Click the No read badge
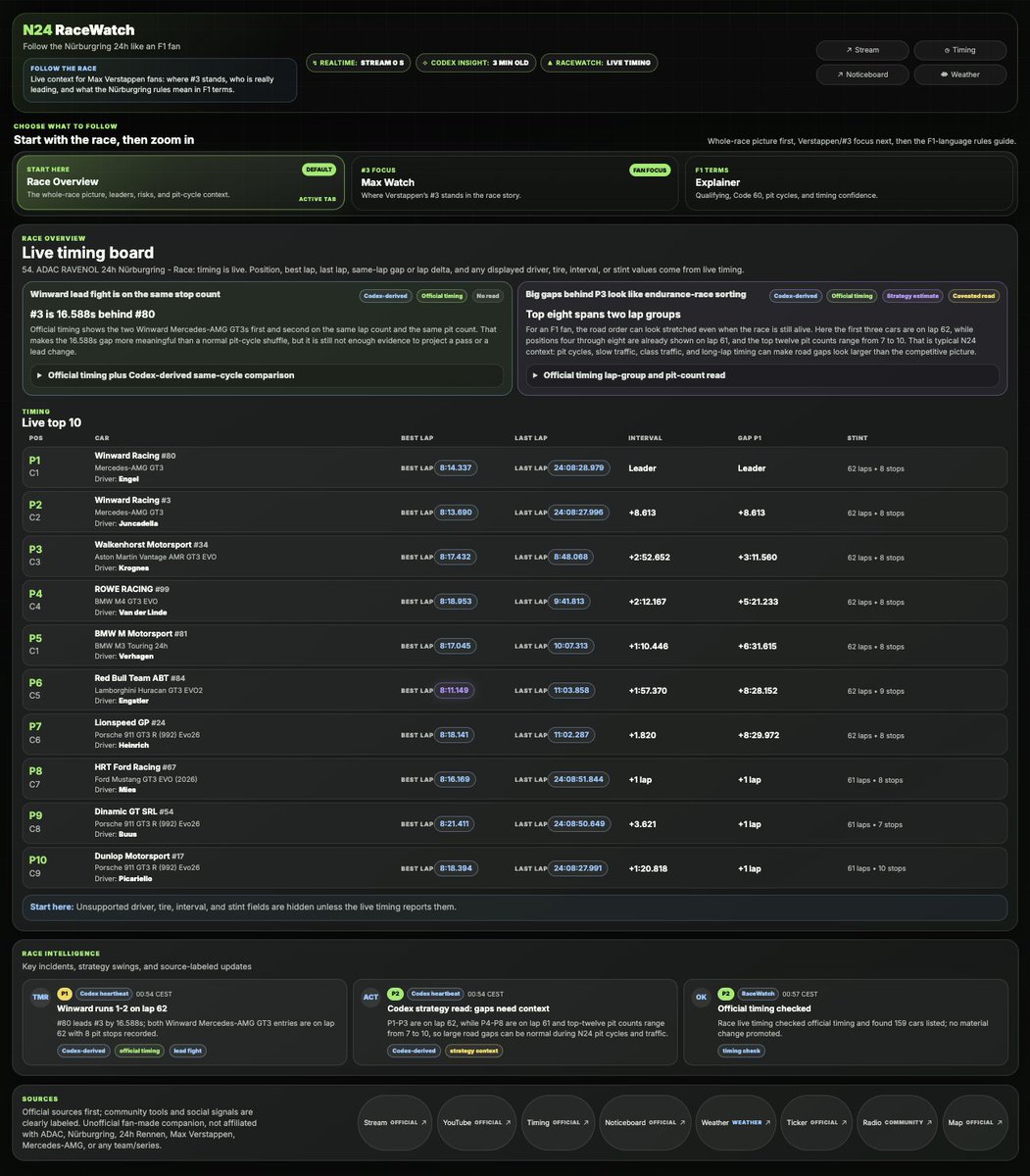Viewport: 1030px width, 1176px height. 487,295
